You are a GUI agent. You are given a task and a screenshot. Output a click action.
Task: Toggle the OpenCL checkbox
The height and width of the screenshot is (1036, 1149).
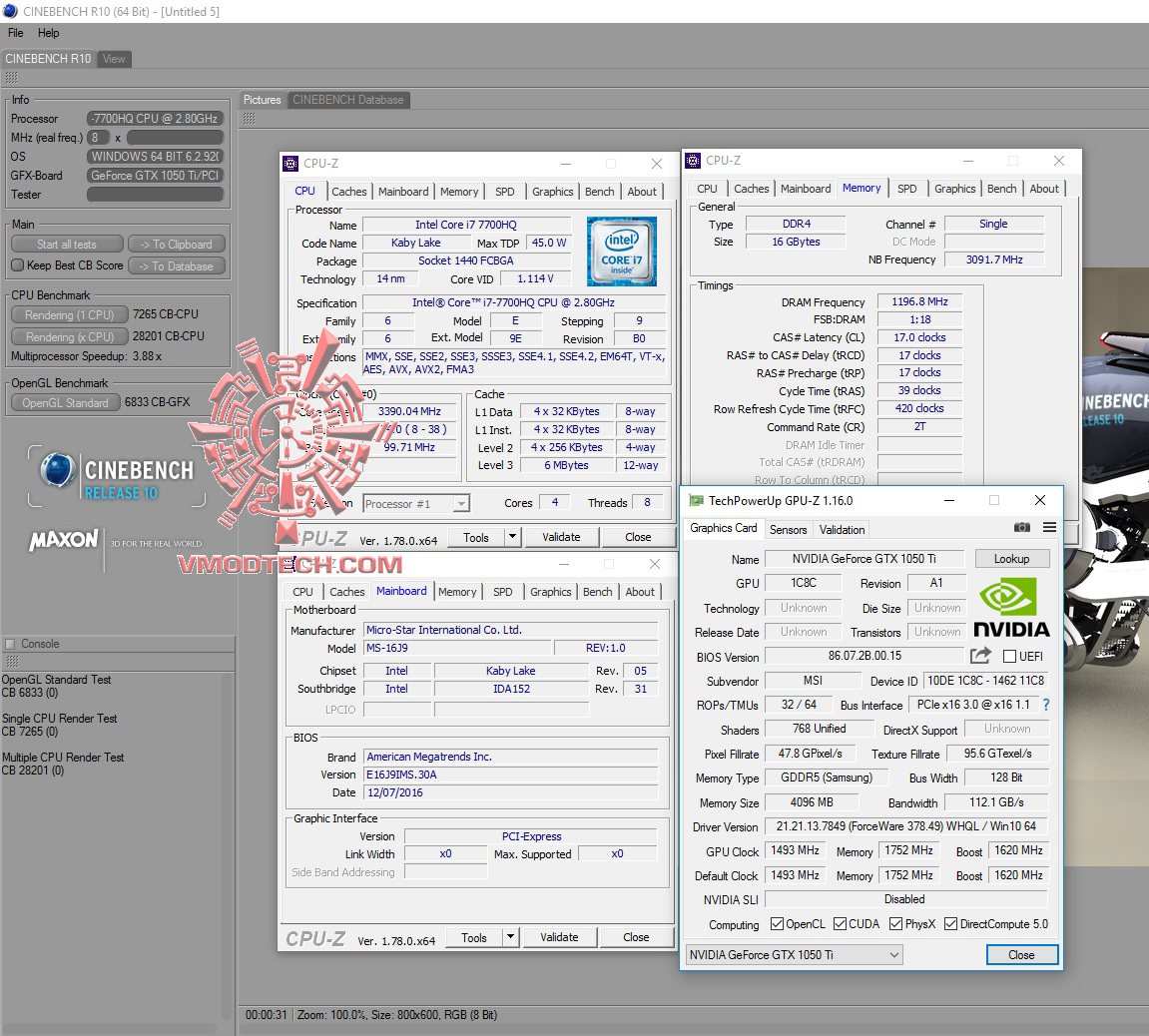coord(777,924)
